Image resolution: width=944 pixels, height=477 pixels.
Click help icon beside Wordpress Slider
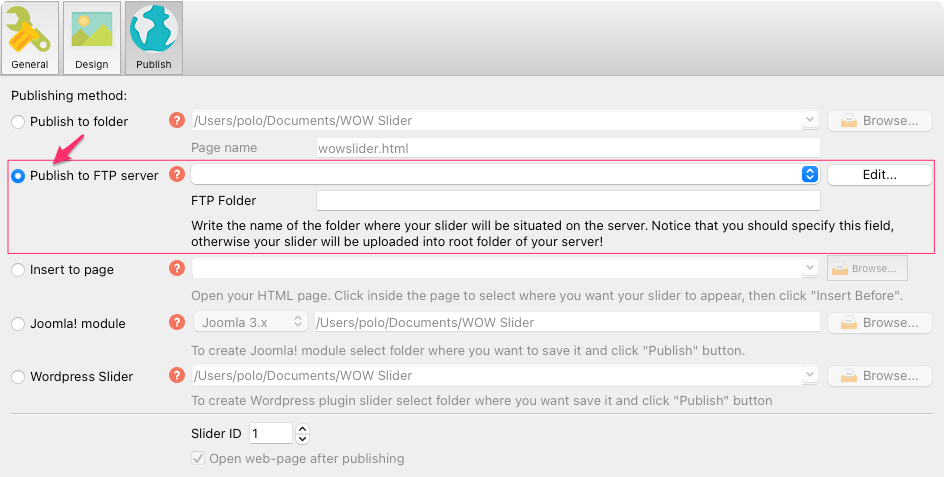click(178, 376)
